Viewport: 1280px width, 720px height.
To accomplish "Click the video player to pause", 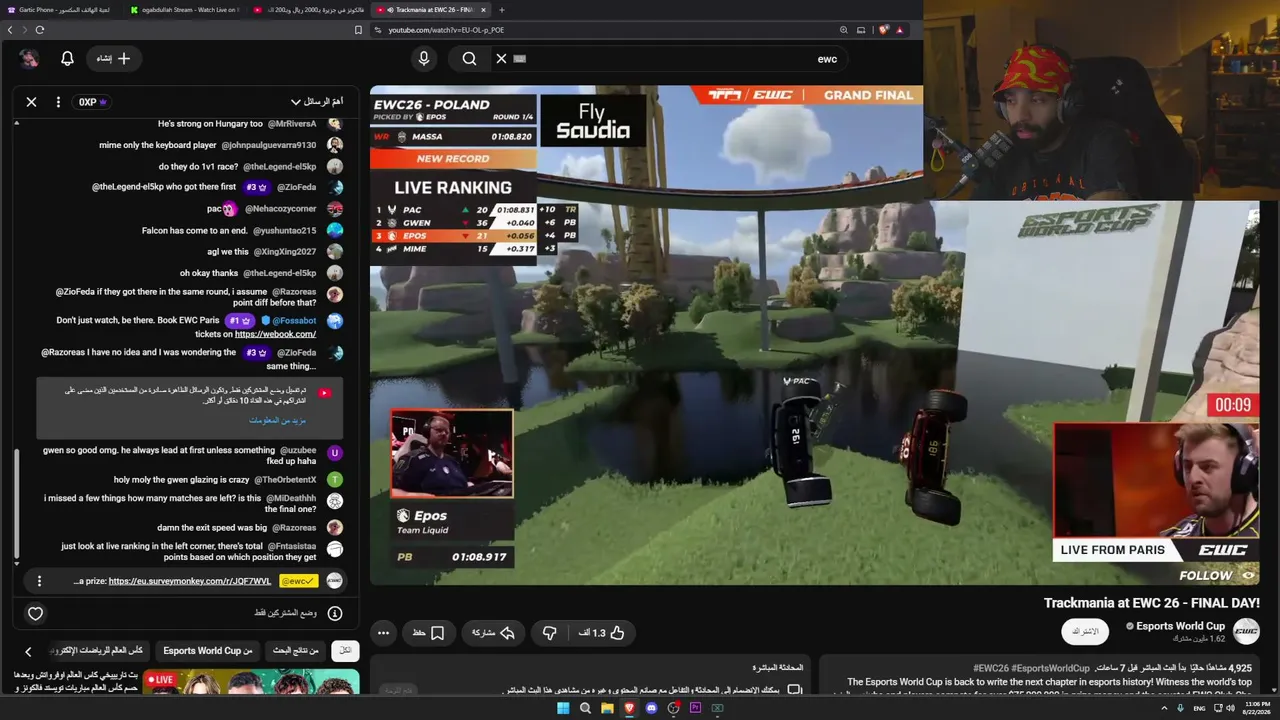I will pos(814,335).
